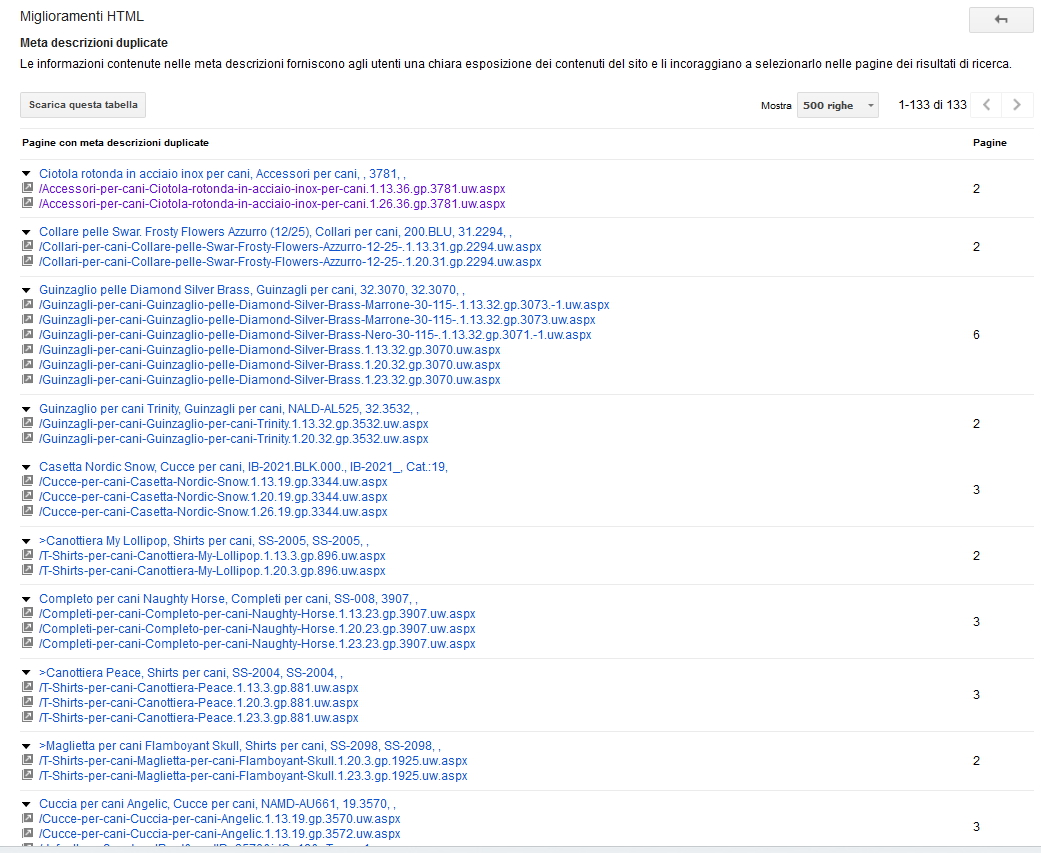1041x853 pixels.
Task: Go to the next results page
Action: click(1016, 105)
